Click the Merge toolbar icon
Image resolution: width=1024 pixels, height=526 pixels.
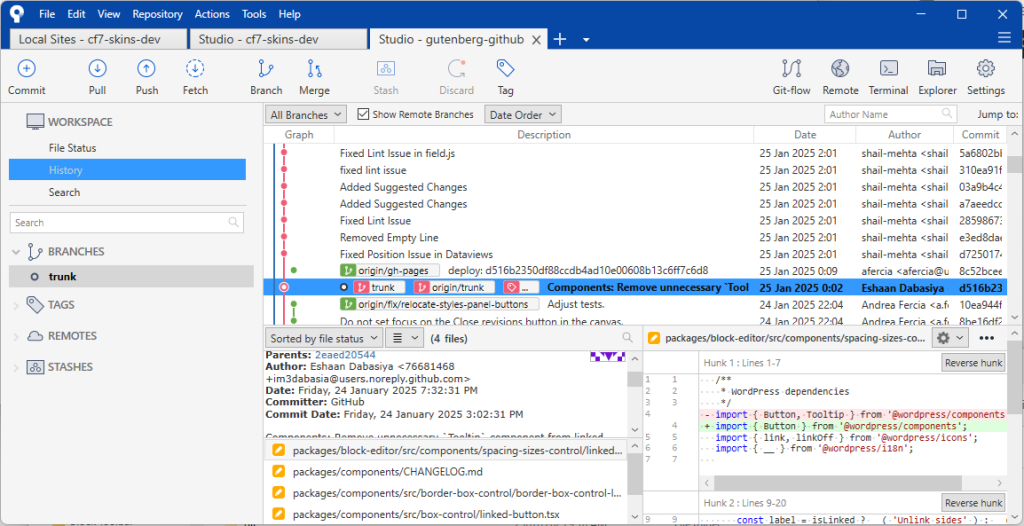[x=314, y=69]
